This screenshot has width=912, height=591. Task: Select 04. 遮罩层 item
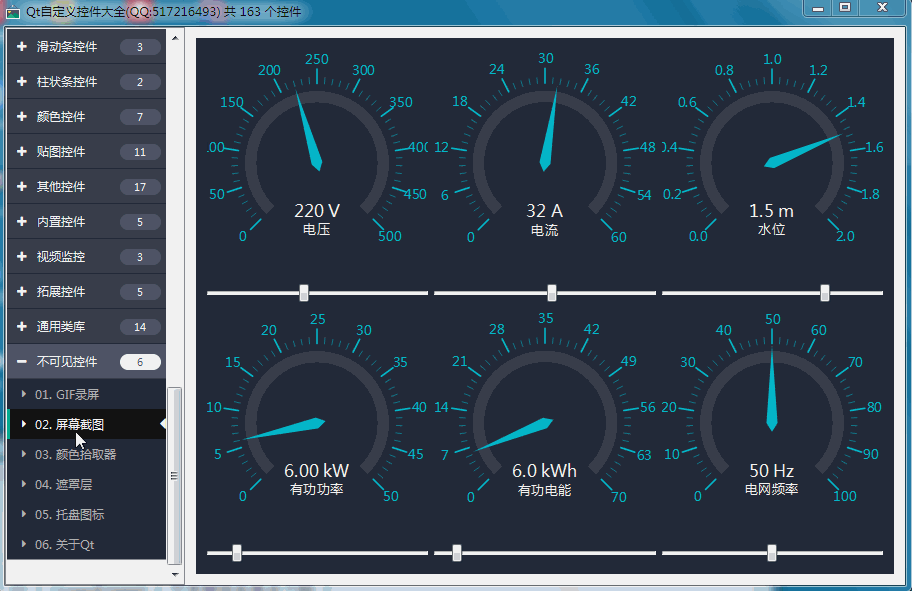coord(64,484)
